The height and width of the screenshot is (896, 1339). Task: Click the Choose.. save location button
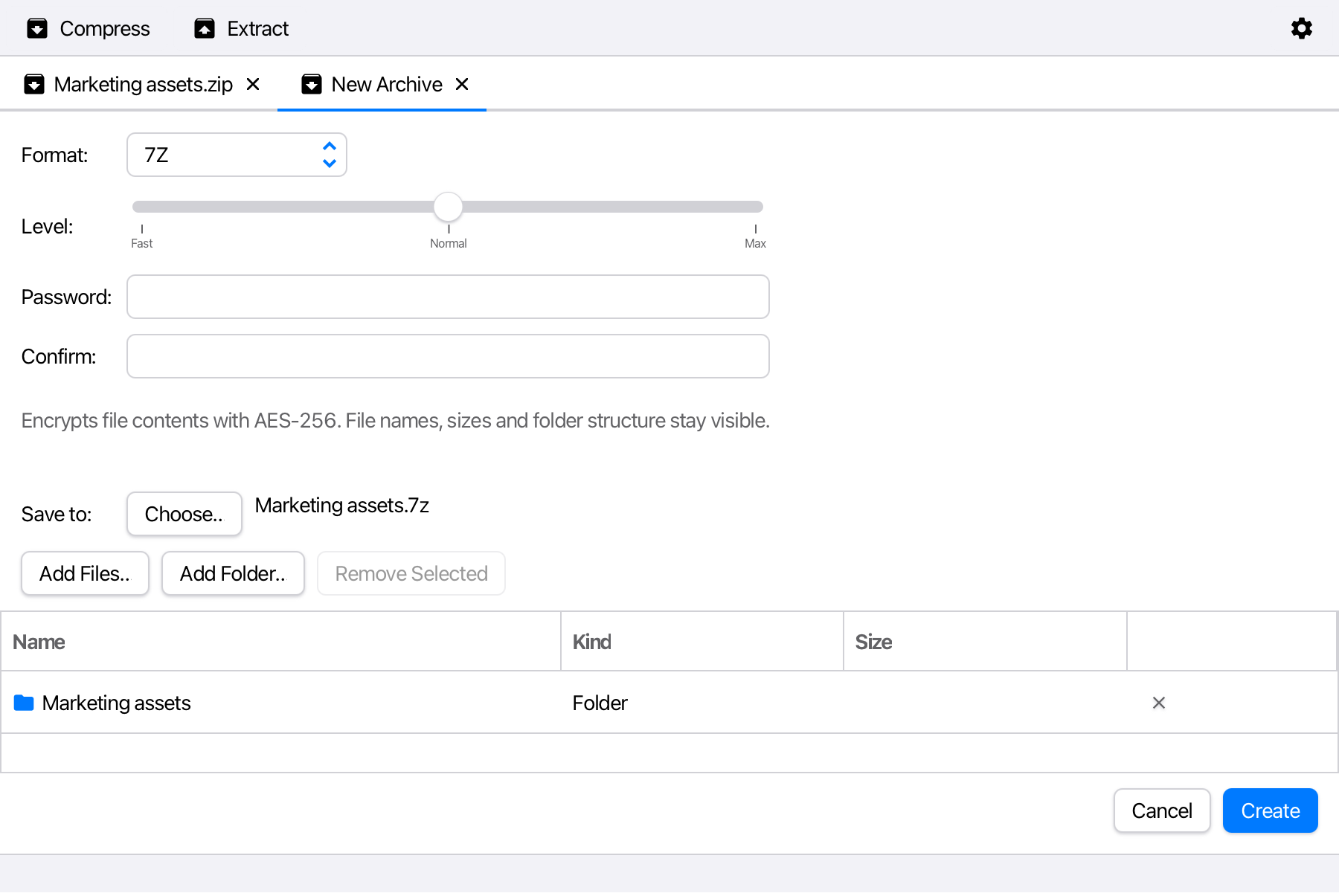point(184,514)
